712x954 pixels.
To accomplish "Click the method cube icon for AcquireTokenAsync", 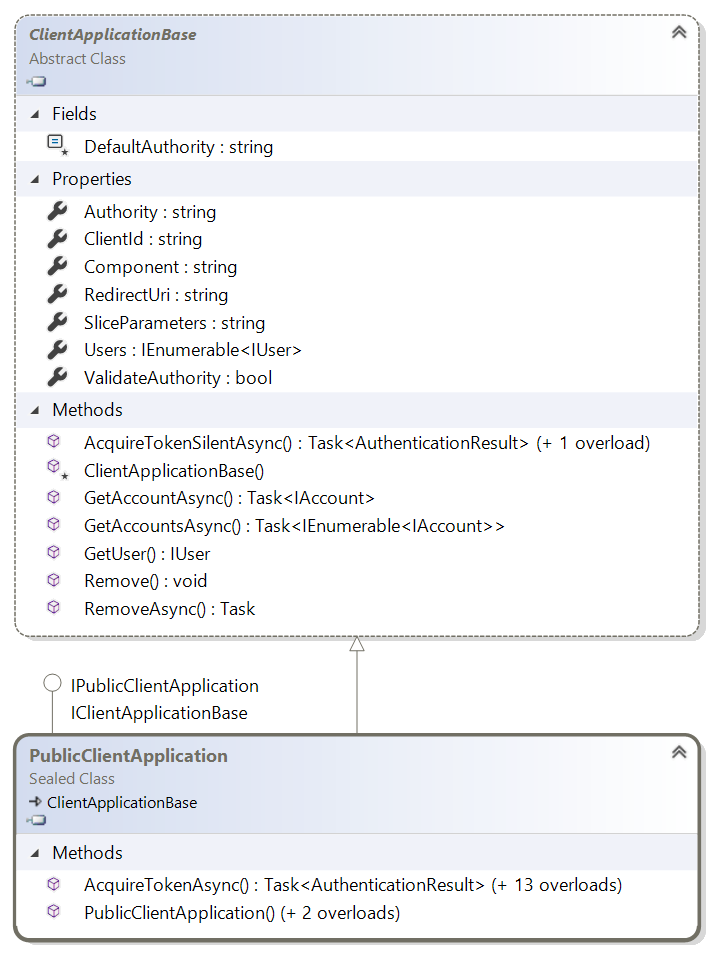I will coord(54,883).
